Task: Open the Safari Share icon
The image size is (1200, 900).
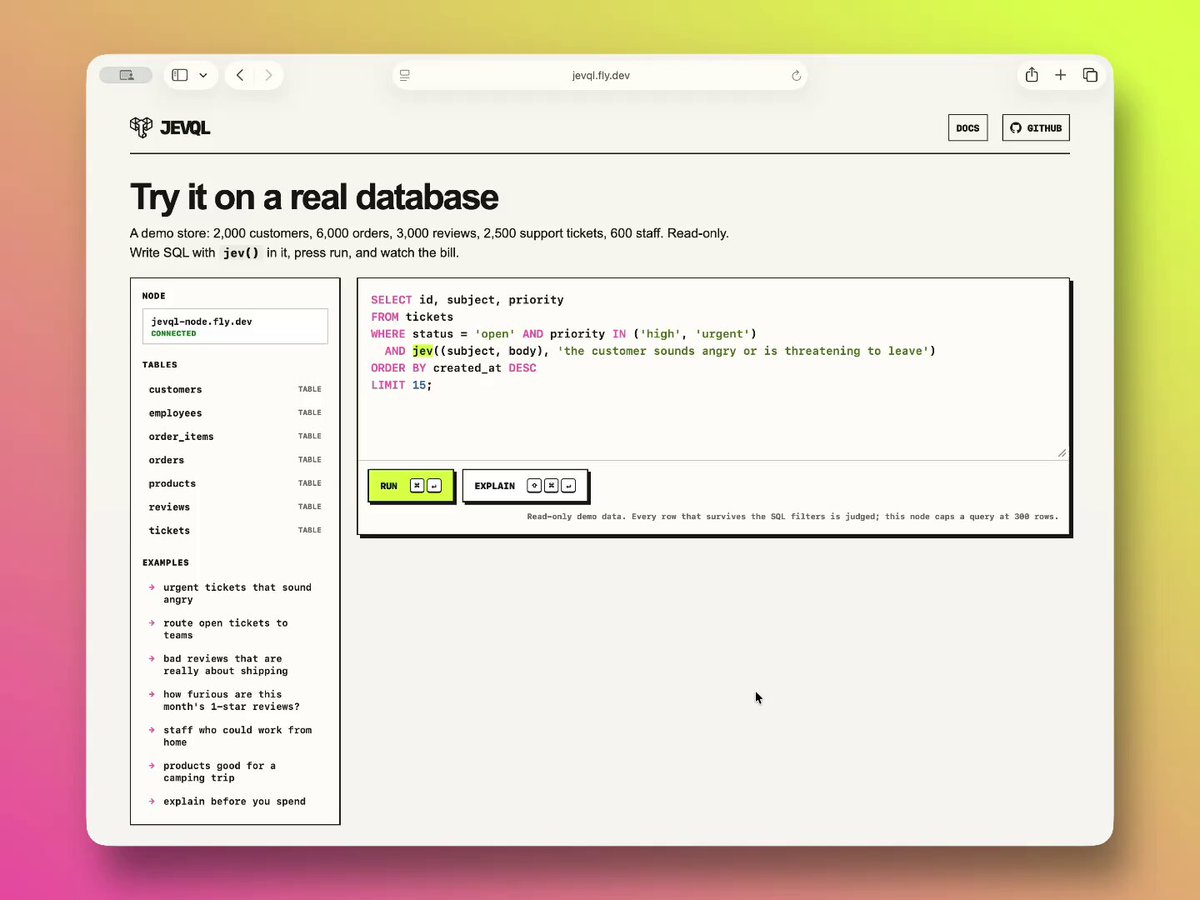Action: click(x=1032, y=75)
